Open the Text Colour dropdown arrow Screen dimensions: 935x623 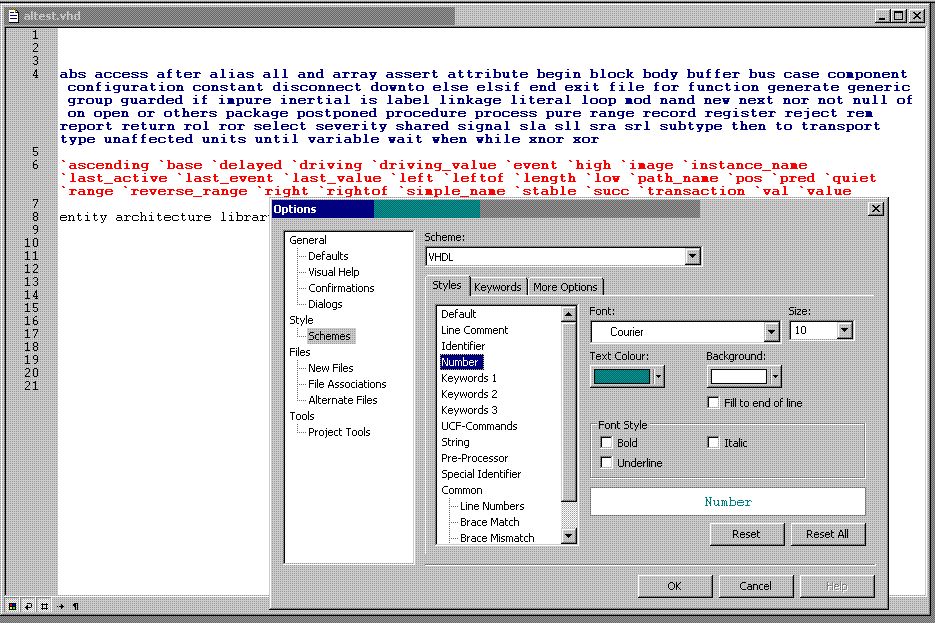(658, 377)
